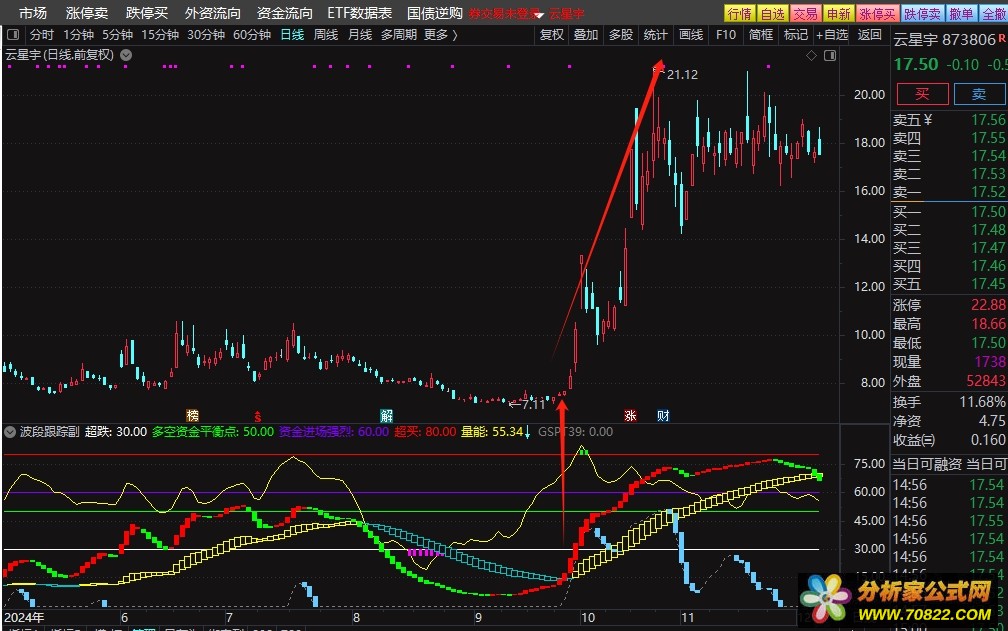Add the stock via +自选

point(832,35)
